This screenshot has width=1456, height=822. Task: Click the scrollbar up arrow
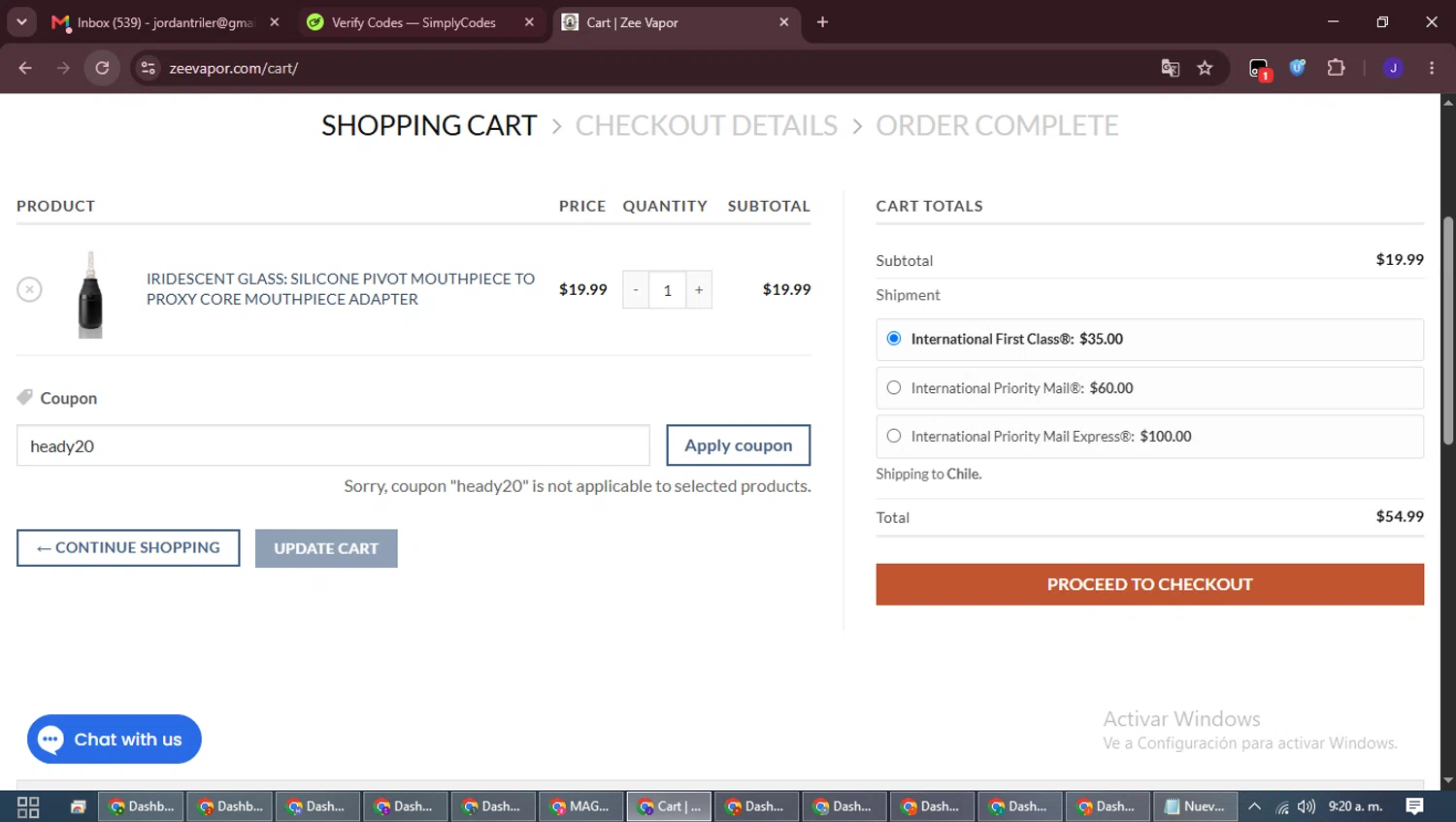(x=1448, y=102)
